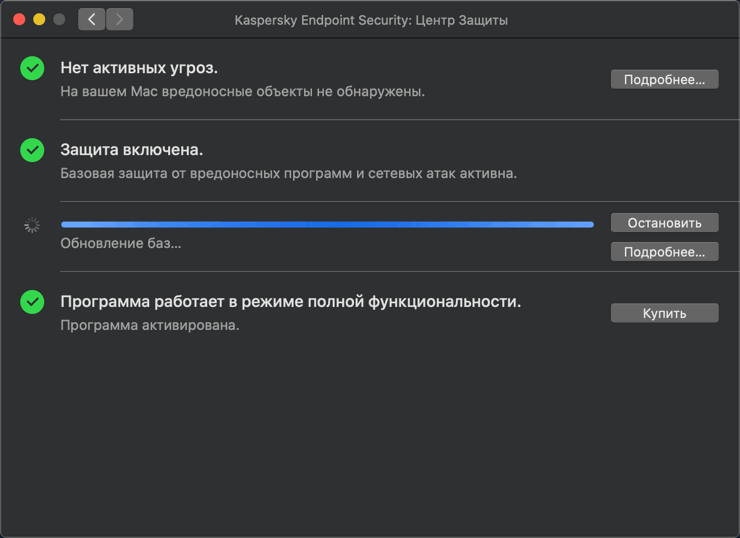
Task: Click the green checkmark beside "Защита включена"
Action: 33,150
